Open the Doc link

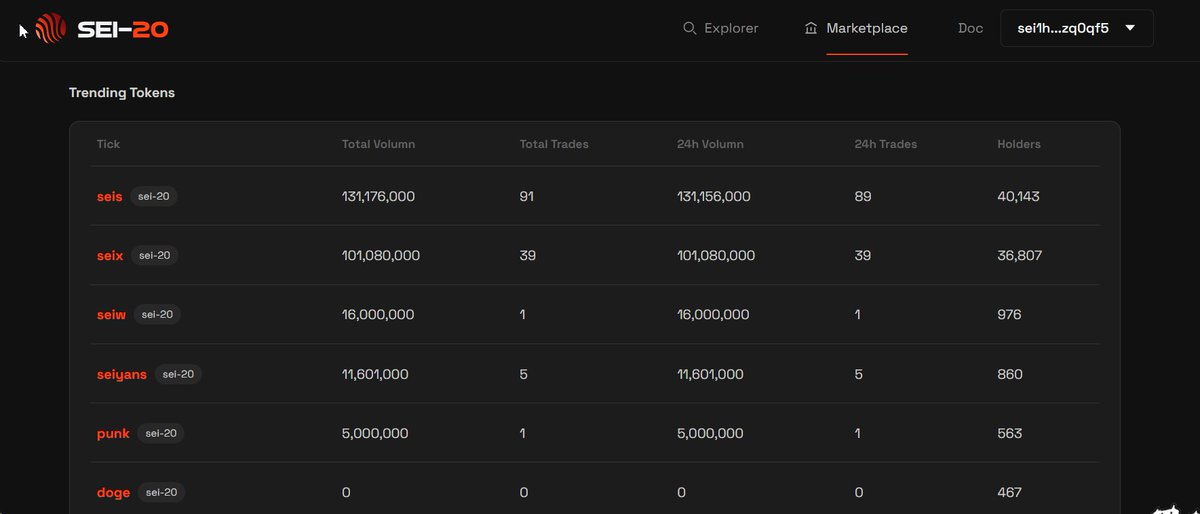coord(970,28)
